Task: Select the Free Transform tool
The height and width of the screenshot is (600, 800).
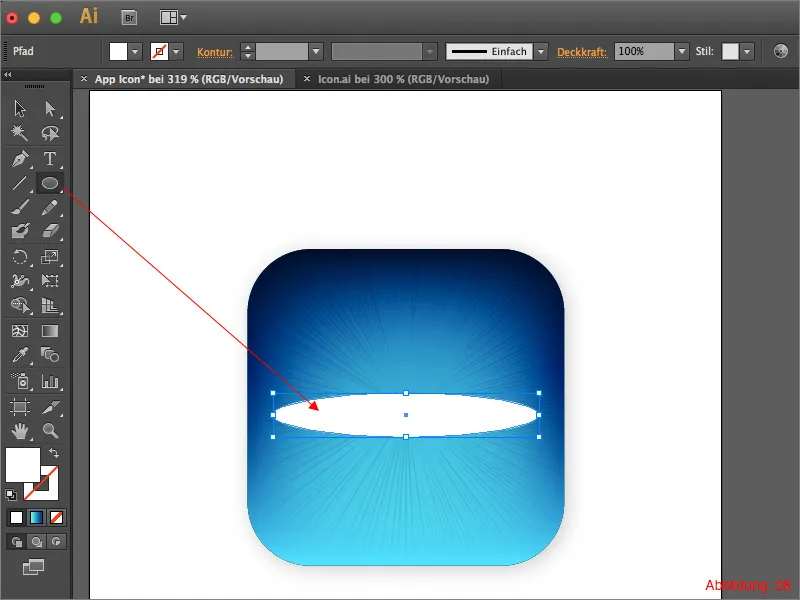Action: (50, 281)
